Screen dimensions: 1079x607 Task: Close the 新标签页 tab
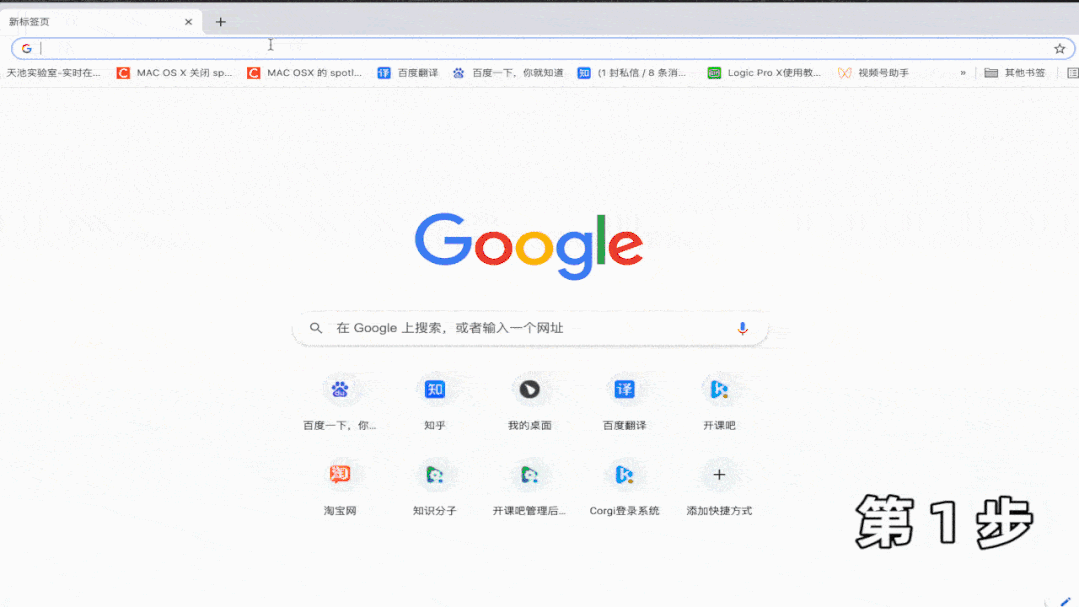coord(188,22)
